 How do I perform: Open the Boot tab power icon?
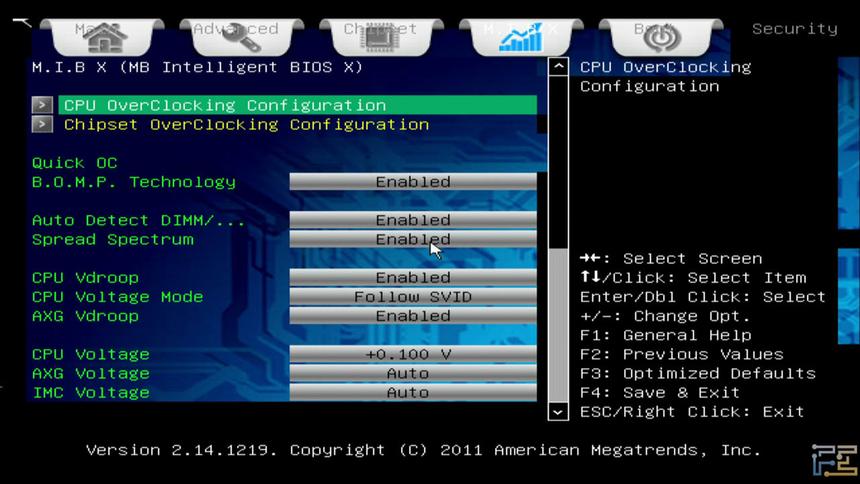661,37
